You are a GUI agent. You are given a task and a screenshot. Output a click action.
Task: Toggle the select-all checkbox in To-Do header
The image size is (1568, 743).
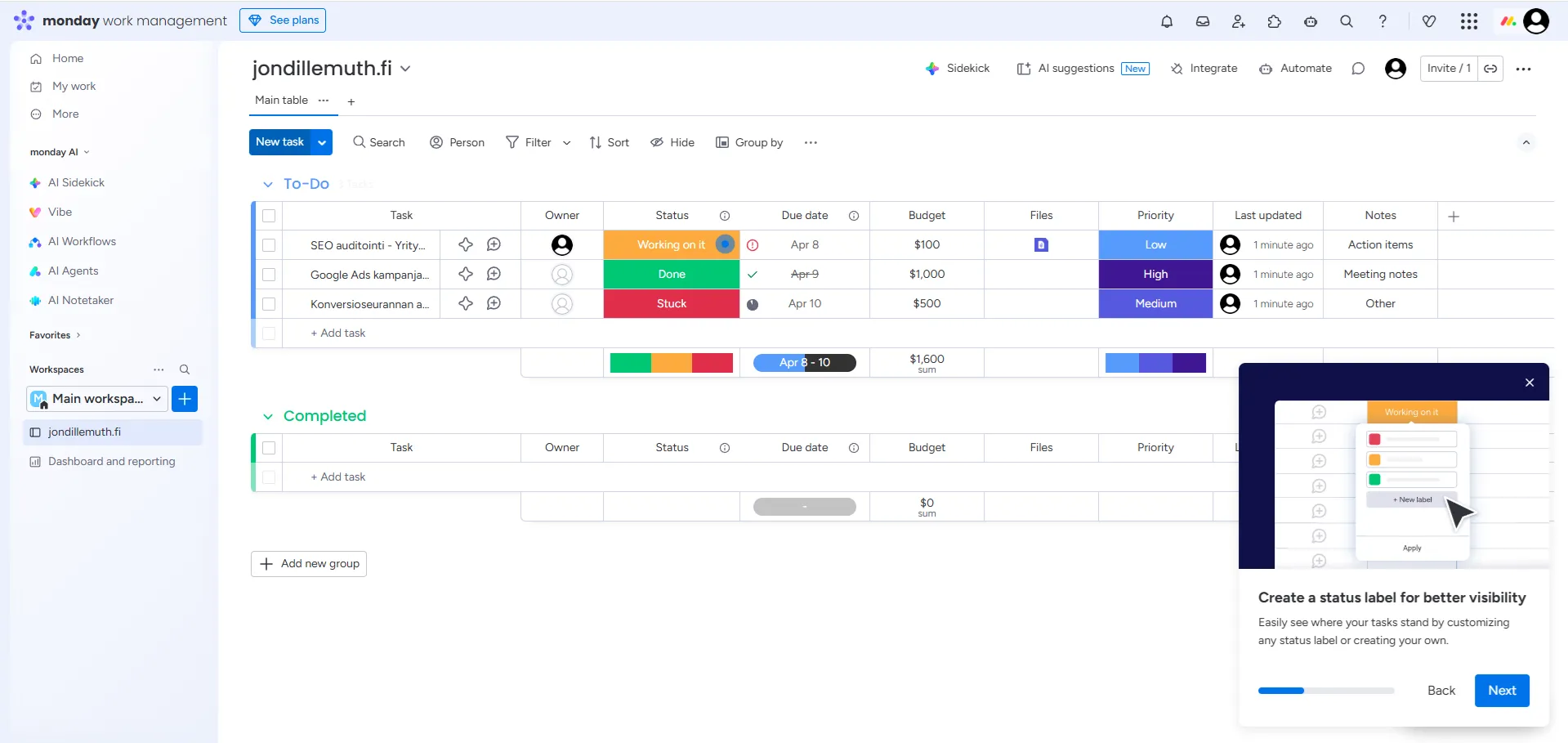[269, 216]
